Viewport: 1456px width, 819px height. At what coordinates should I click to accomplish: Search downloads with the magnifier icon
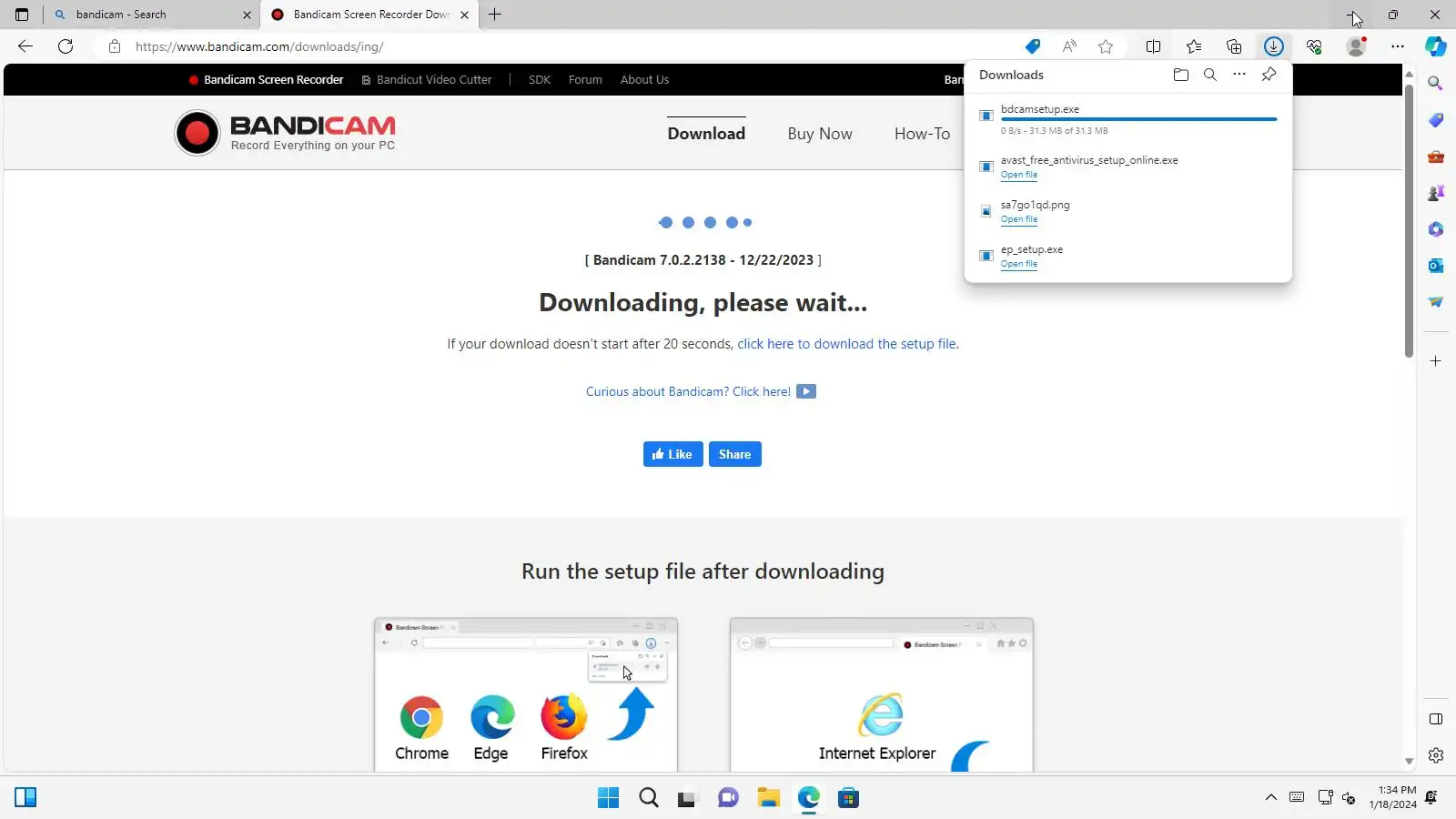(x=1210, y=75)
